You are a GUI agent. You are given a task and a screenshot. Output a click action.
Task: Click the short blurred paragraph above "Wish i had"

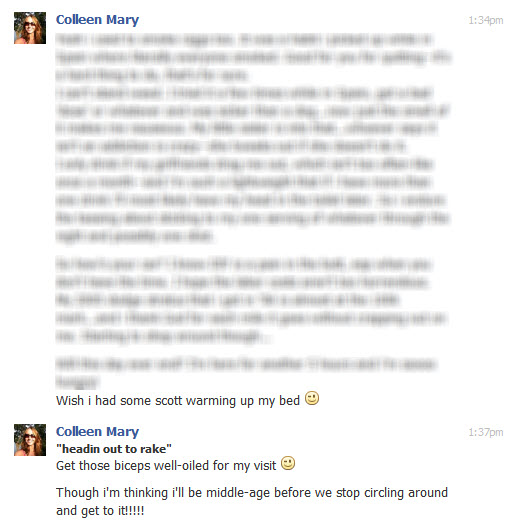point(247,372)
